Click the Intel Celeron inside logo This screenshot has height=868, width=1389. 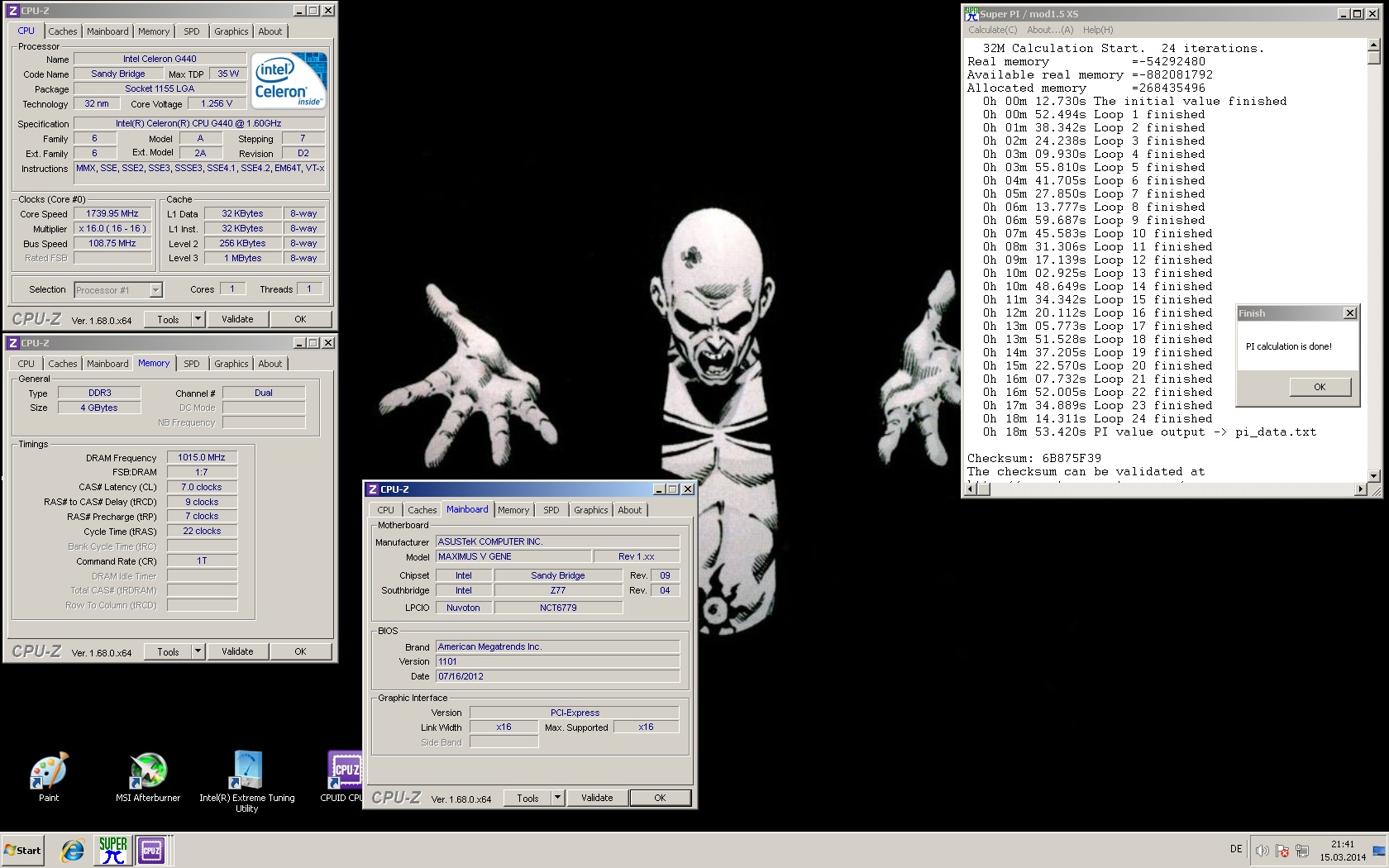point(290,81)
